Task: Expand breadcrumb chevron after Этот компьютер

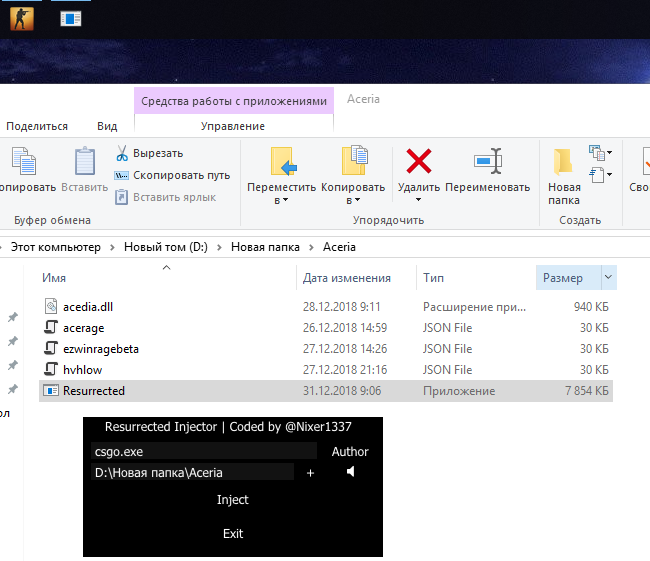Action: (x=112, y=248)
